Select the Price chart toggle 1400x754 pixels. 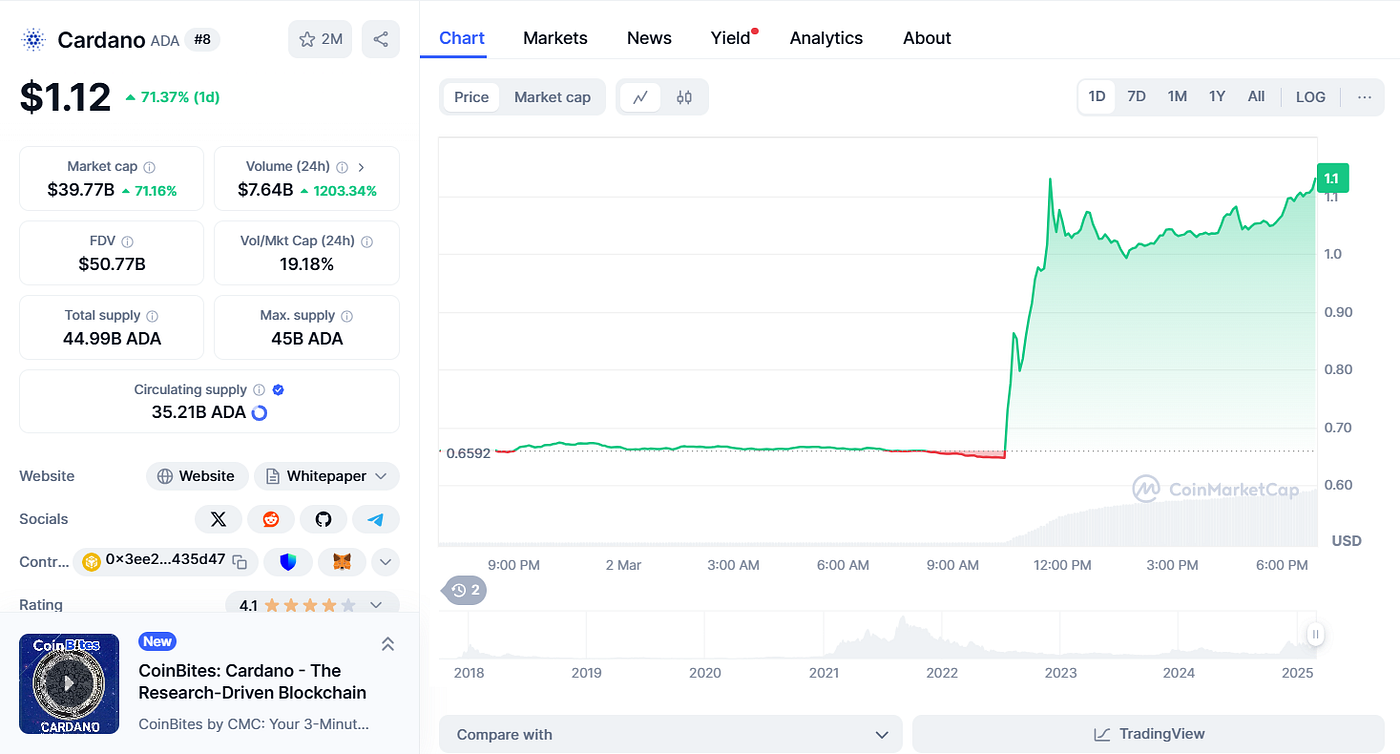[471, 97]
